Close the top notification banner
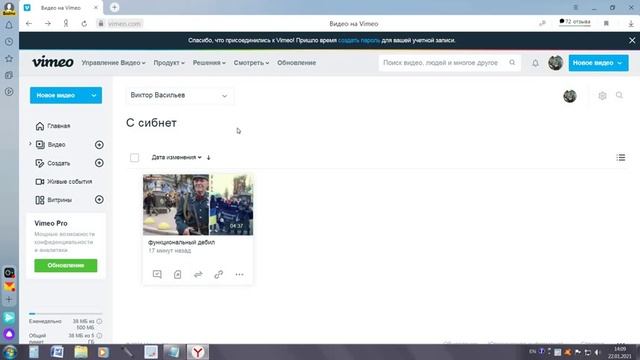 [x=632, y=40]
